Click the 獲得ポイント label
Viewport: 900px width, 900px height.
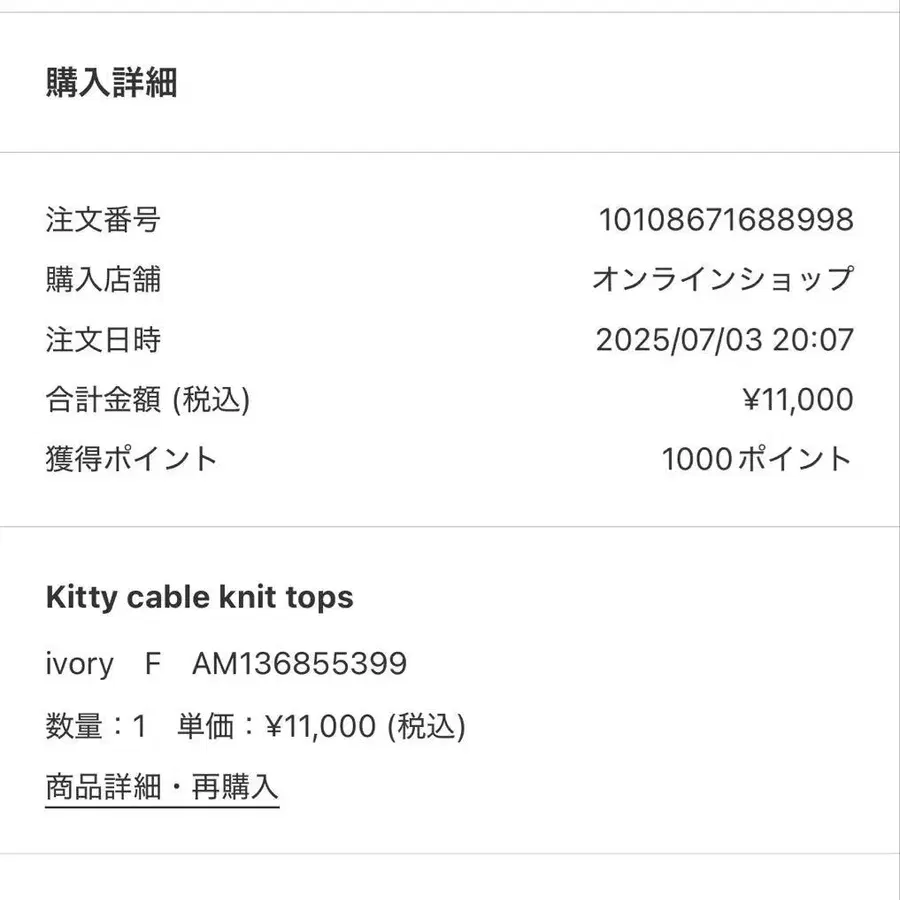[131, 460]
